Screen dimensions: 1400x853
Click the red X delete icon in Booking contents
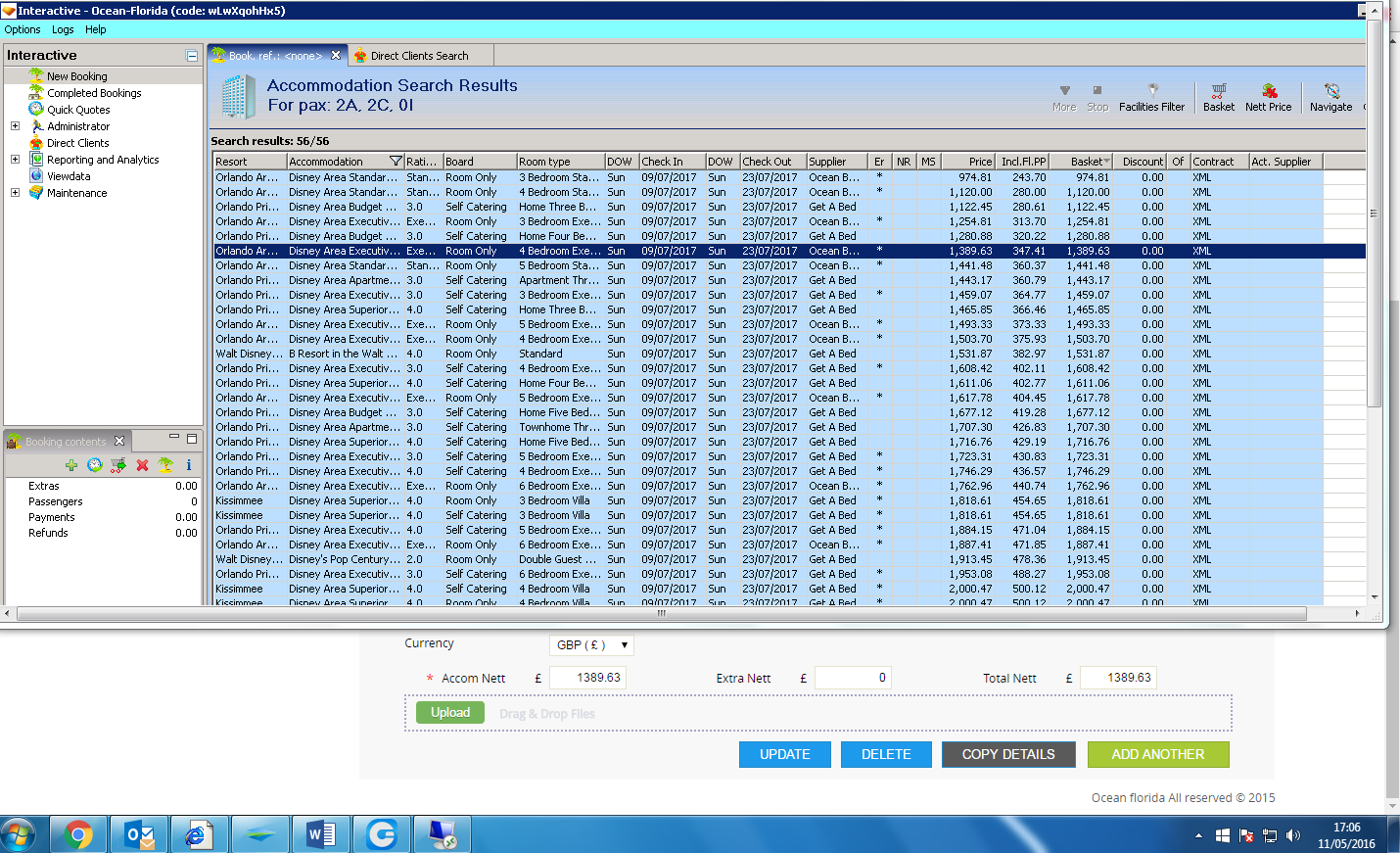(x=142, y=465)
